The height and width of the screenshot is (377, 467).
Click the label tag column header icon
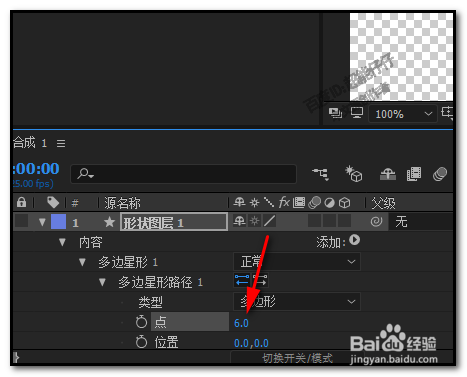click(x=53, y=202)
